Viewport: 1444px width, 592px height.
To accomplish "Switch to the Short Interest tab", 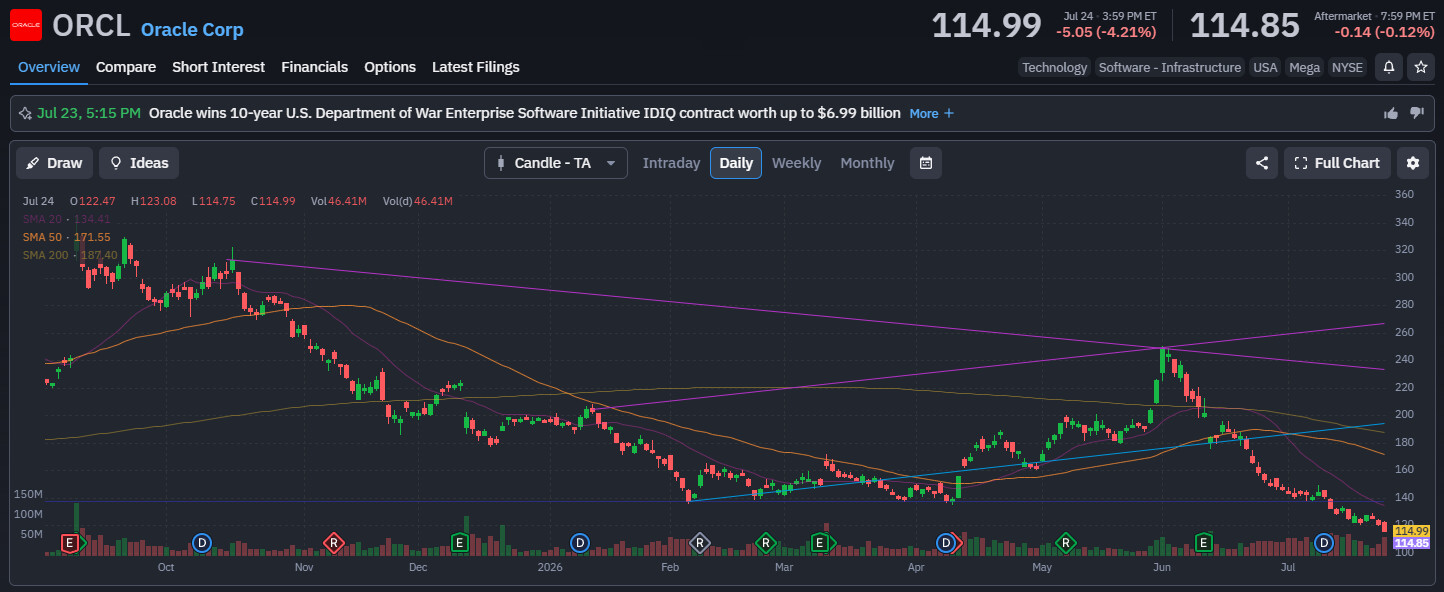I will coord(218,67).
